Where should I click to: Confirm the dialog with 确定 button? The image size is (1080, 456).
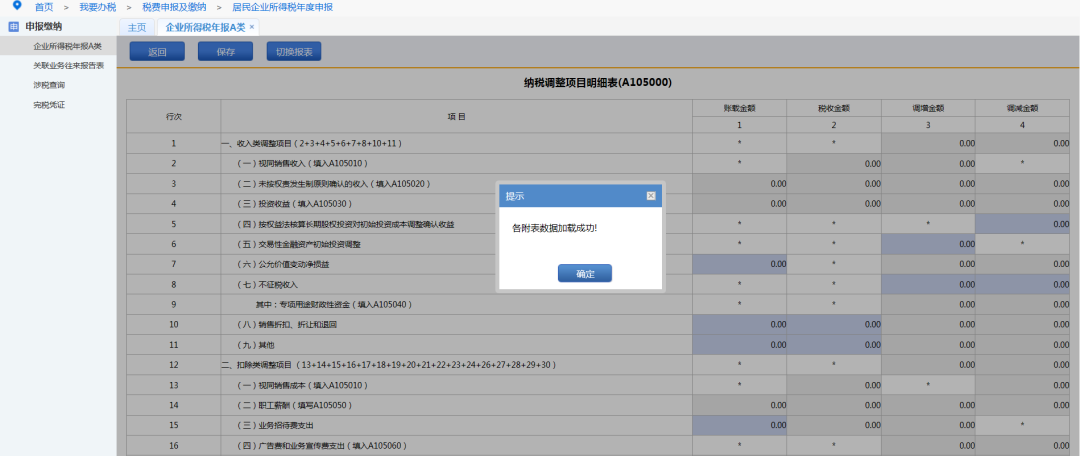pos(585,273)
